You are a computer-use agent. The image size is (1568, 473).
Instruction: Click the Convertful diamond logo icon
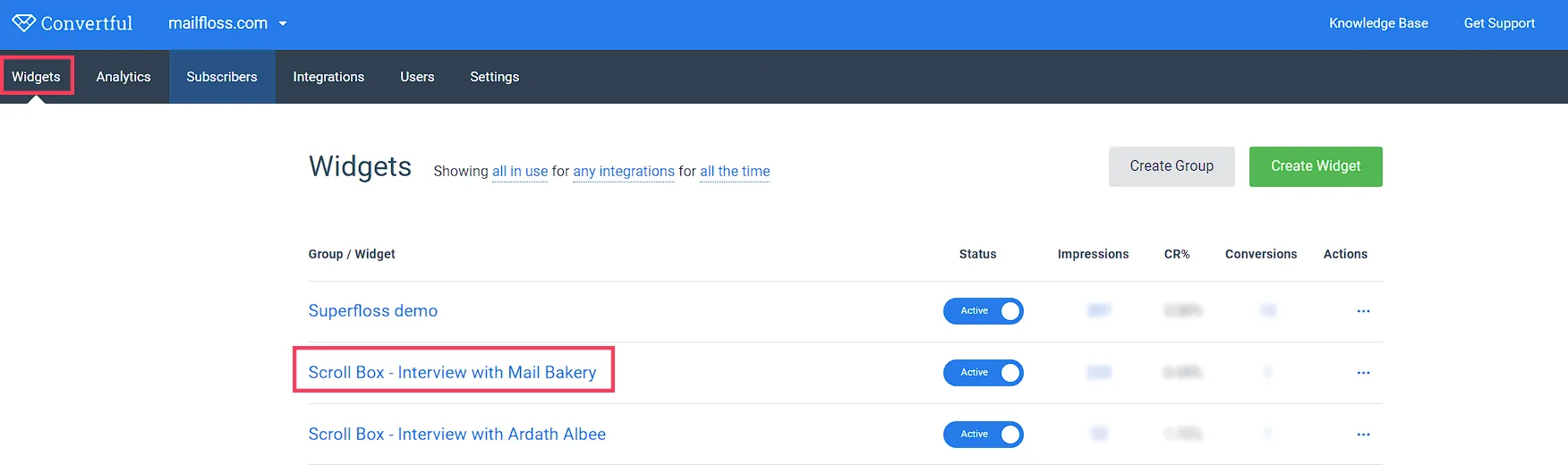pos(23,23)
